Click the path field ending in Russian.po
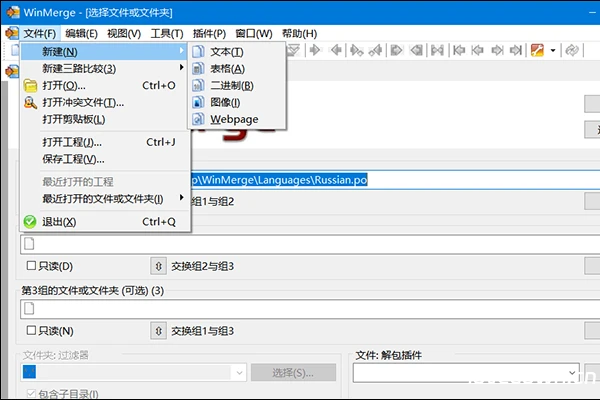 click(395, 180)
